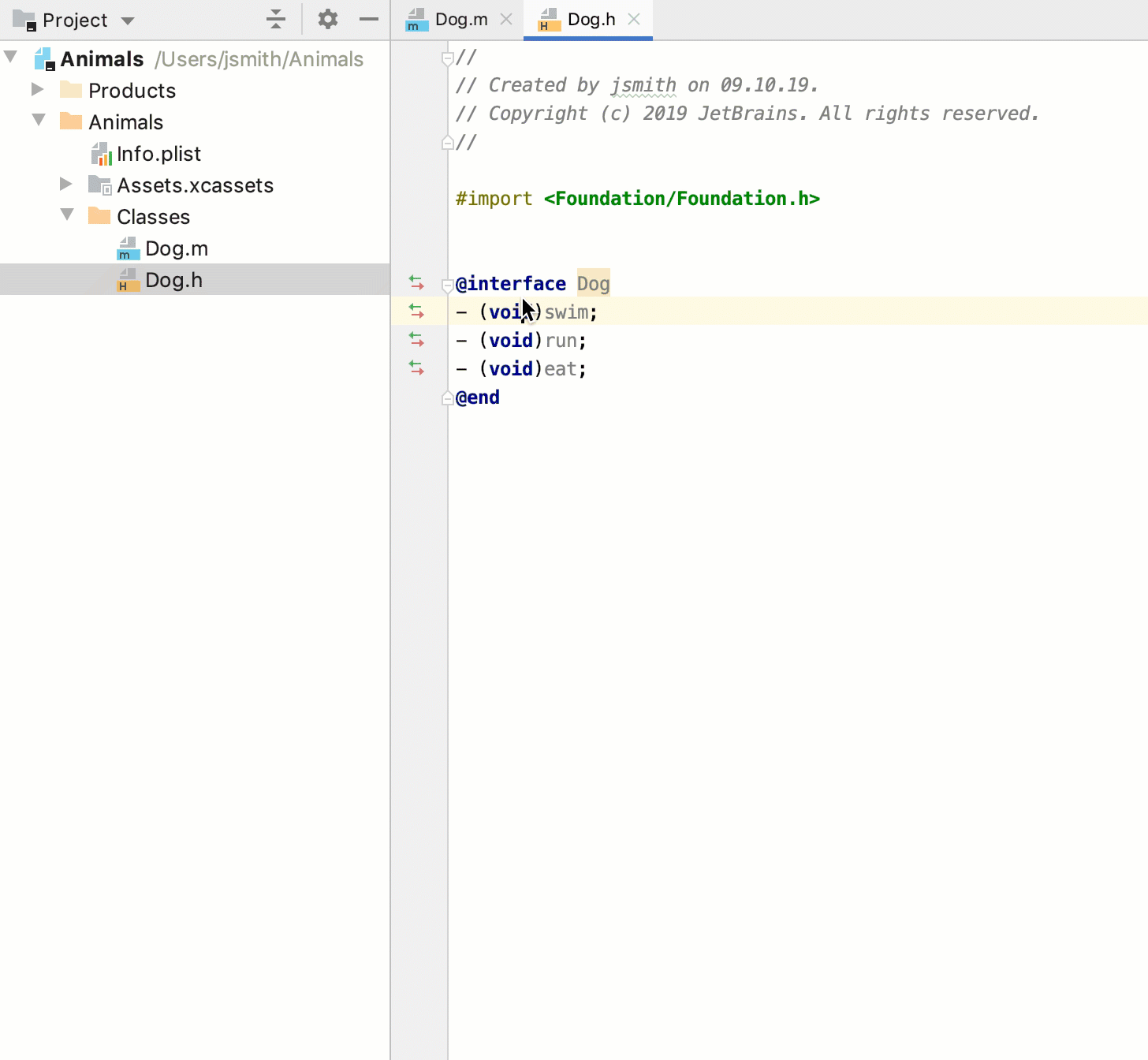Select the Assets.xcassets bundle icon
This screenshot has width=1148, height=1060.
point(99,185)
